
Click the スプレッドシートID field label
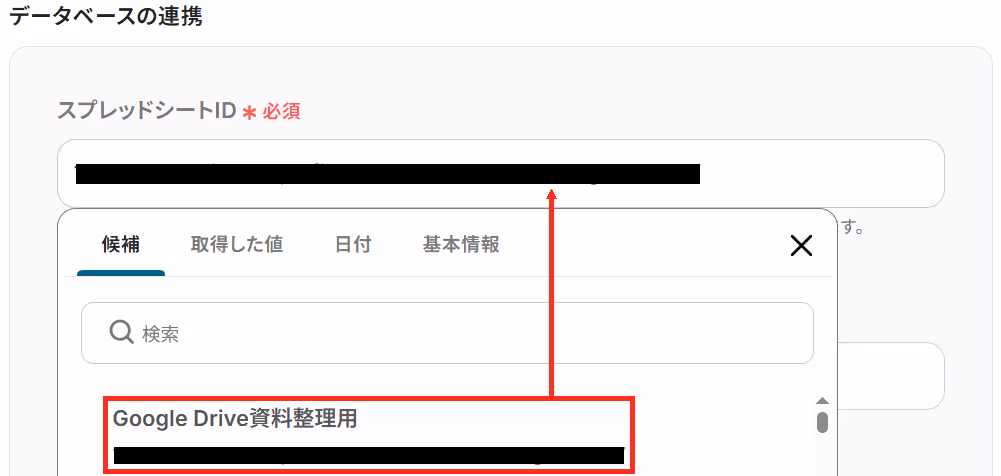pyautogui.click(x=146, y=112)
